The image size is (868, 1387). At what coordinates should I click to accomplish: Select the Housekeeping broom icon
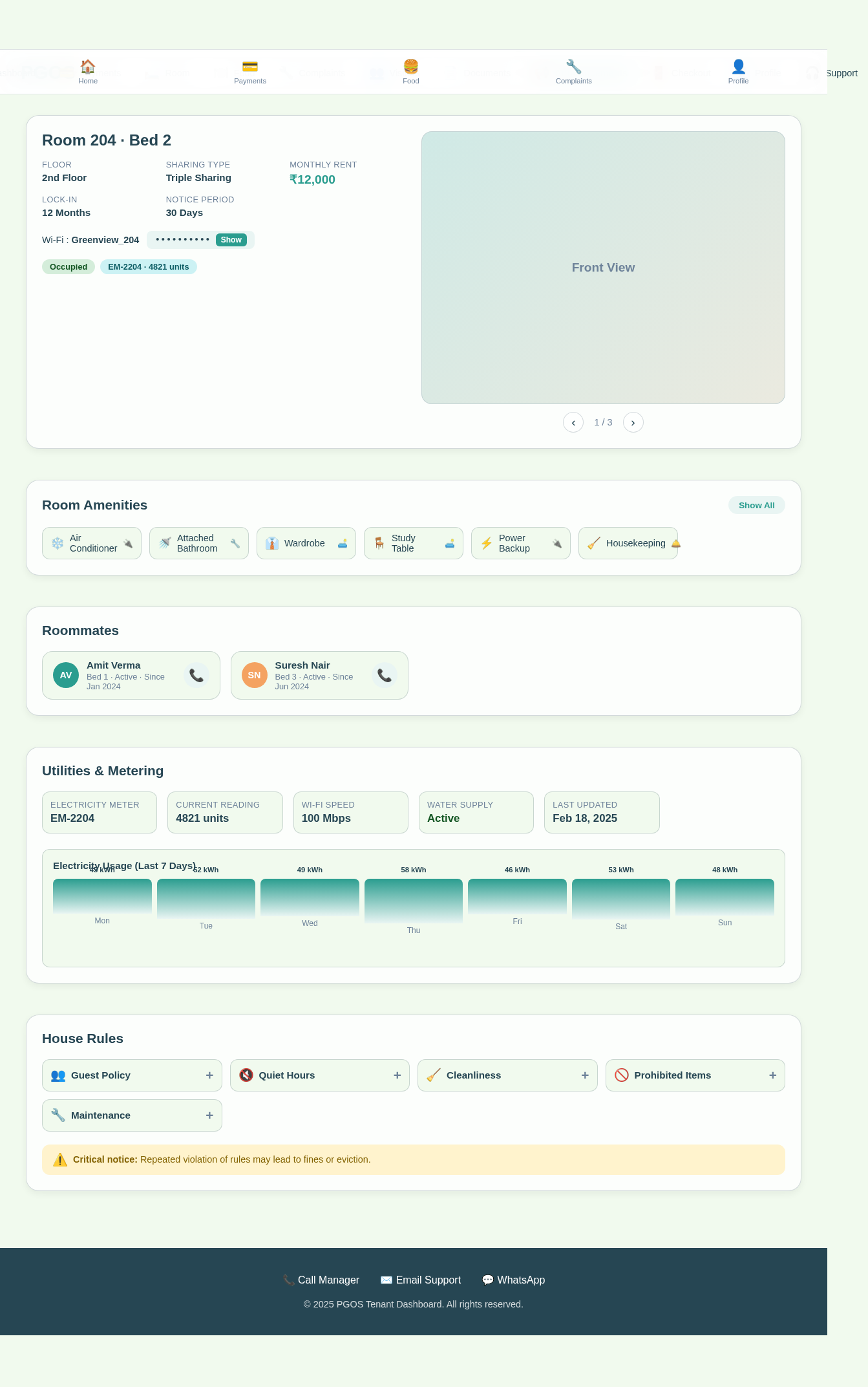(594, 543)
